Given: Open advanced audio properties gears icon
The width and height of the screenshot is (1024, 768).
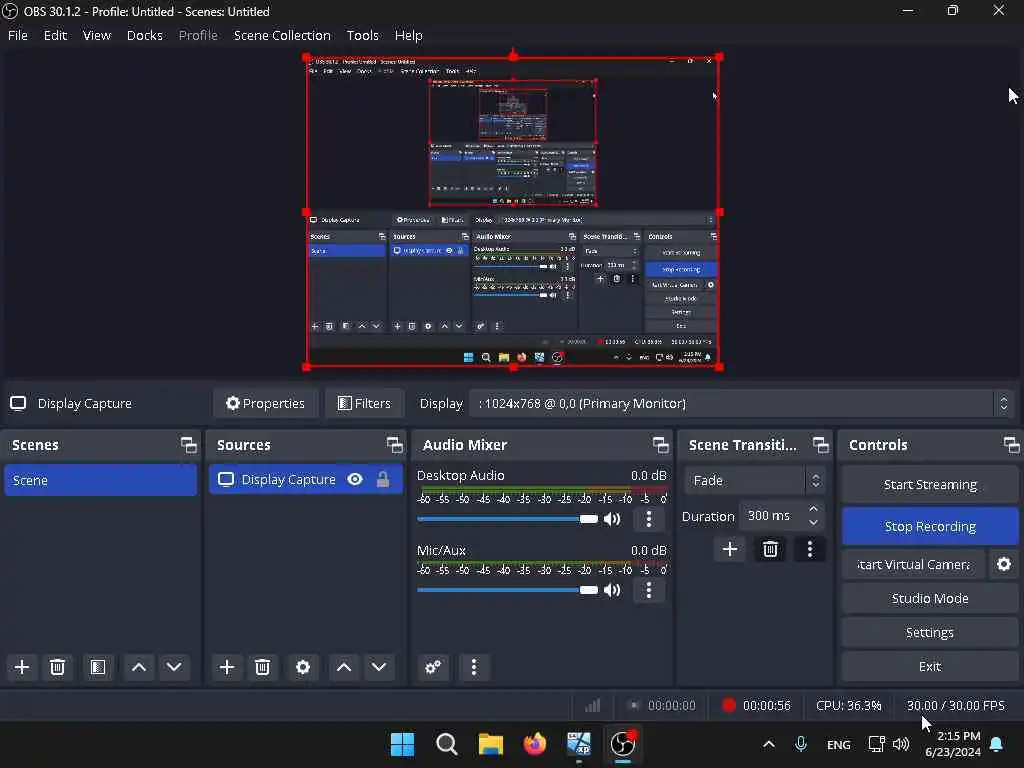Looking at the screenshot, I should click(433, 667).
